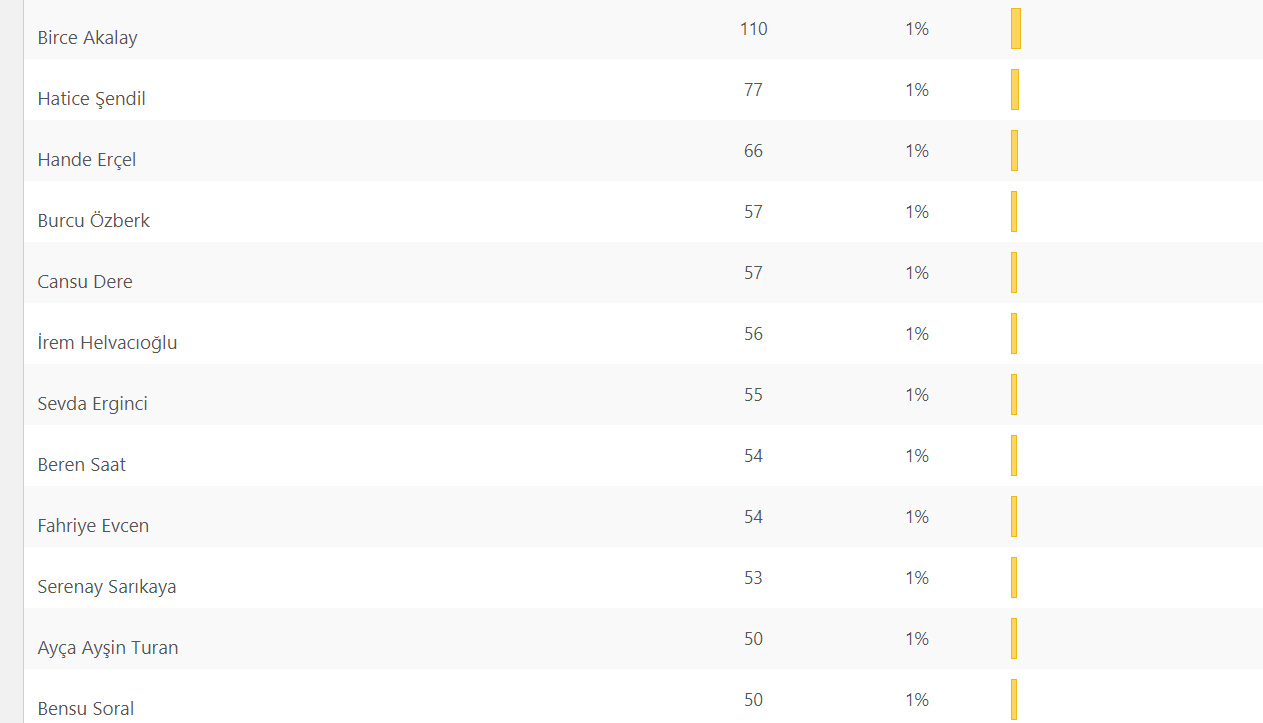This screenshot has height=723, width=1263.
Task: Click the vote count 77
Action: pos(753,90)
